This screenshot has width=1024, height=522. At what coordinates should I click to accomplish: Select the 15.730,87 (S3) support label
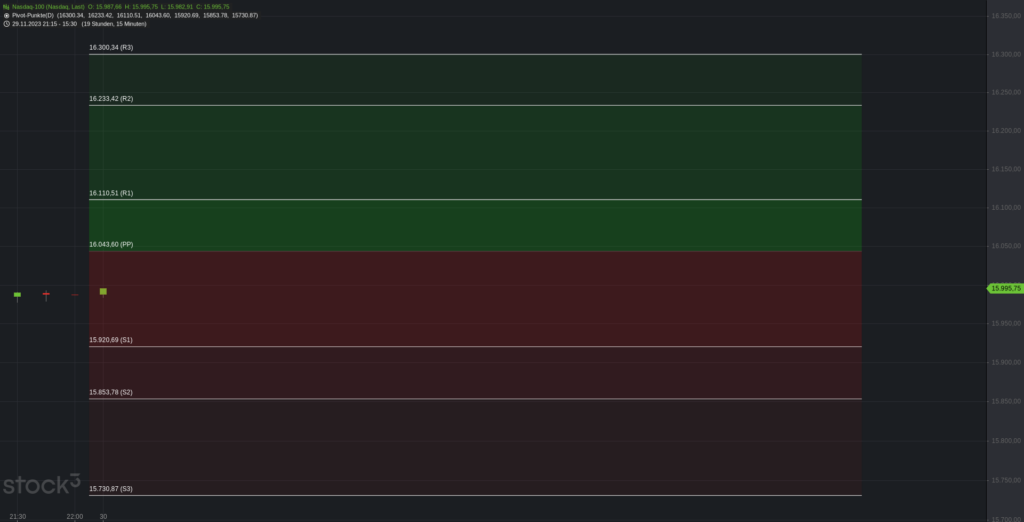pyautogui.click(x=111, y=488)
